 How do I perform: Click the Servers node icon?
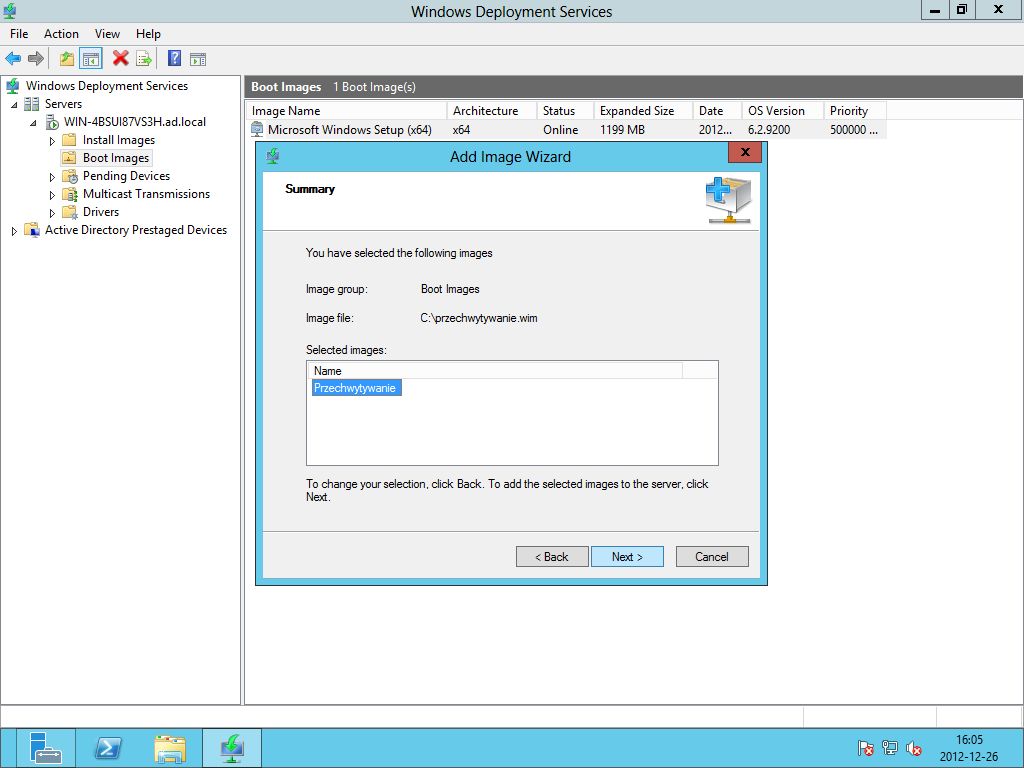31,104
